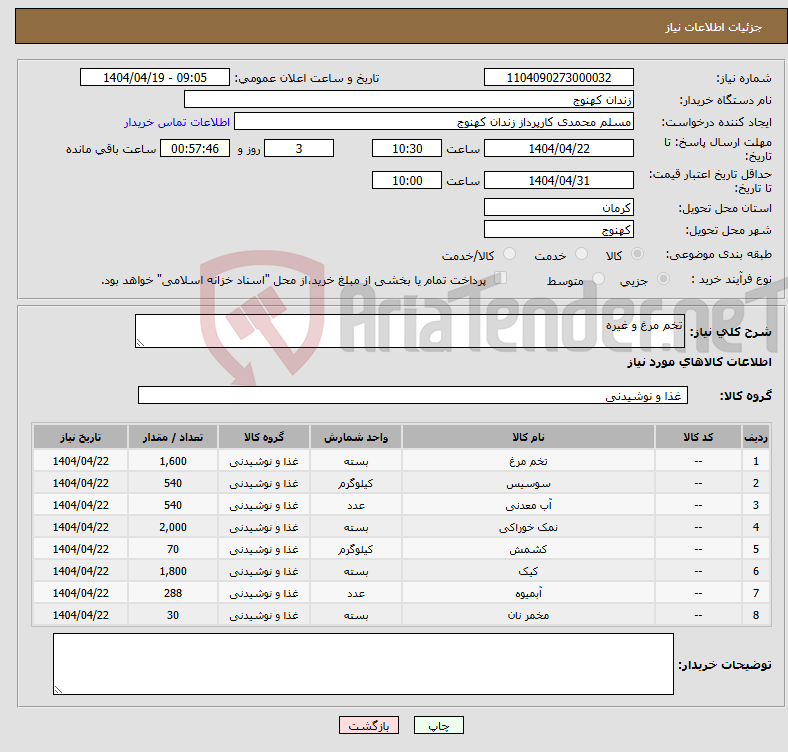Click the نمک خوراکی item name cell
This screenshot has height=752, width=788.
point(528,527)
